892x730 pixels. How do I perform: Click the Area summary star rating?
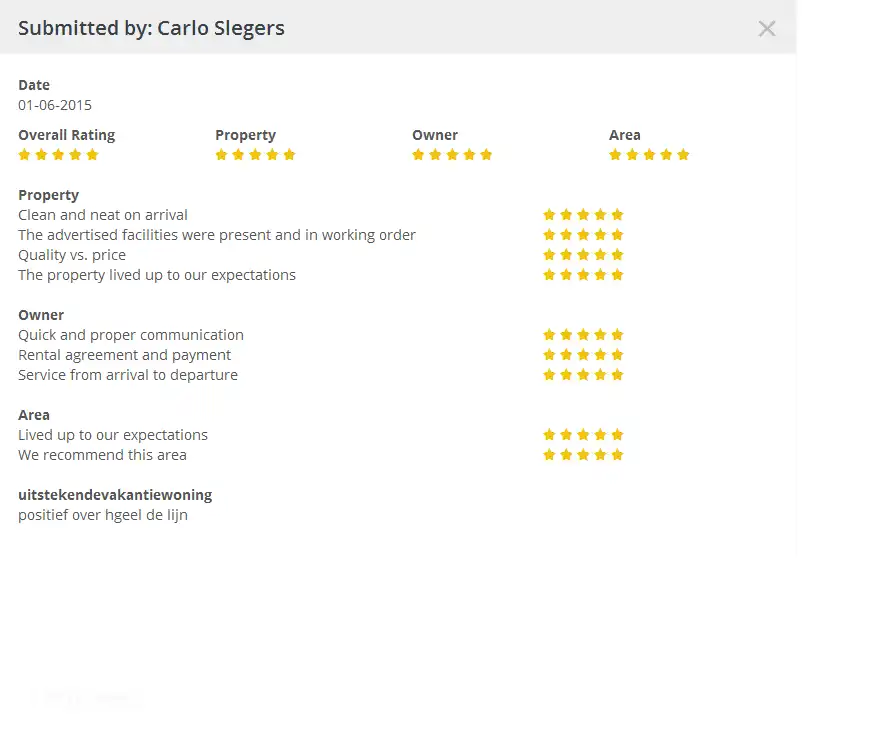coord(649,155)
